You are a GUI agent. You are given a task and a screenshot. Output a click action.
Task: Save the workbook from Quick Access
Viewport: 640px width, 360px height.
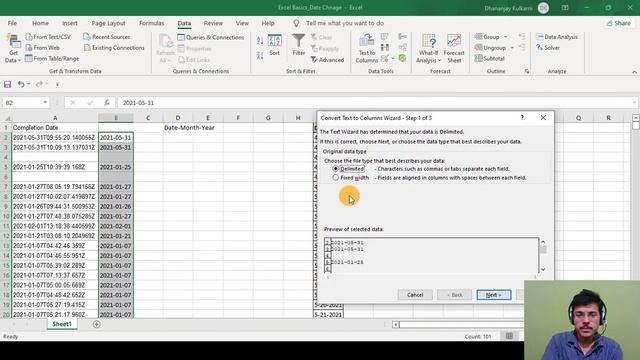coord(7,84)
